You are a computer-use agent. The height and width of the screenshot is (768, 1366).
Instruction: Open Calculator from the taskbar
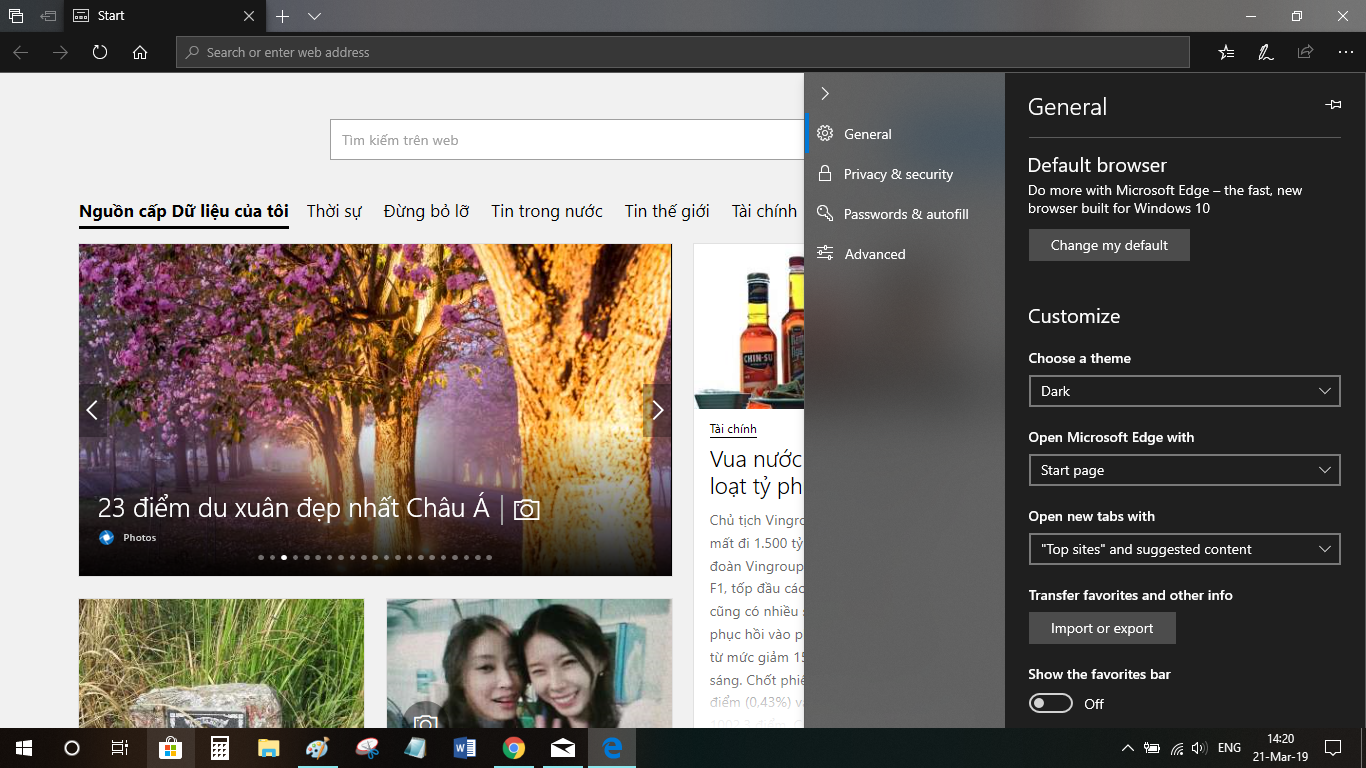tap(220, 748)
